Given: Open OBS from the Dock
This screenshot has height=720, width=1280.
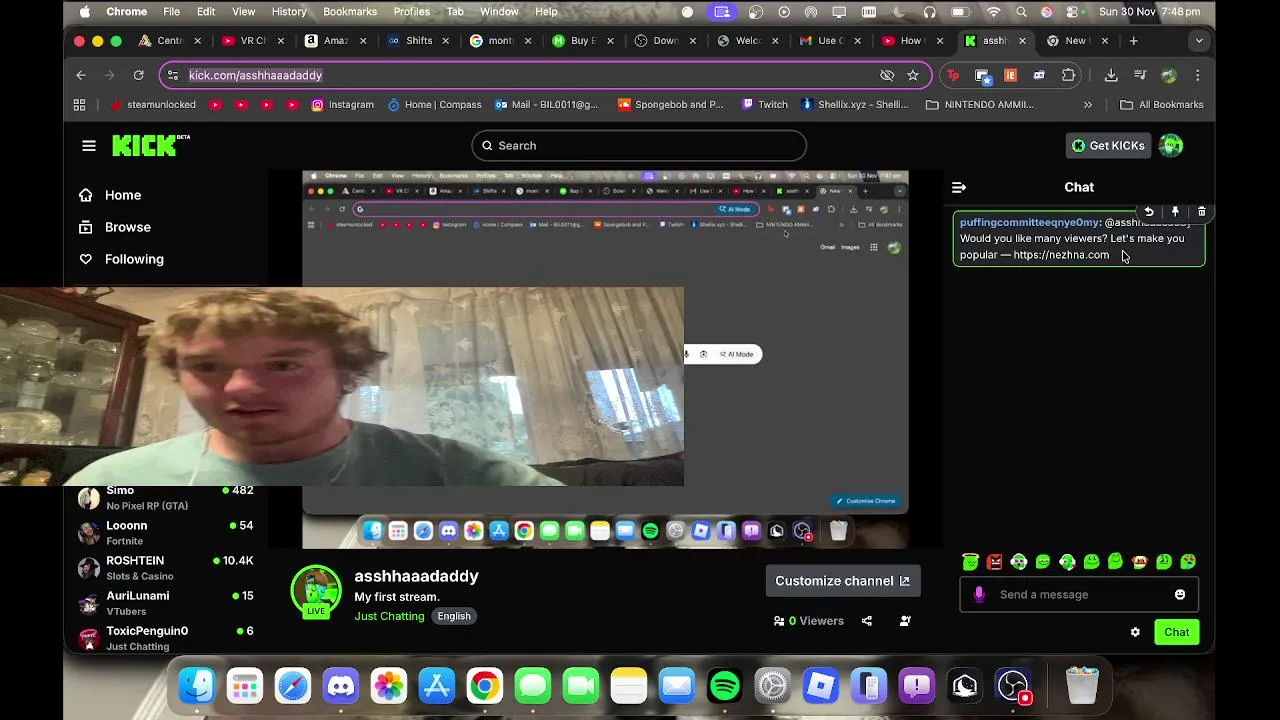Looking at the screenshot, I should tap(1013, 686).
